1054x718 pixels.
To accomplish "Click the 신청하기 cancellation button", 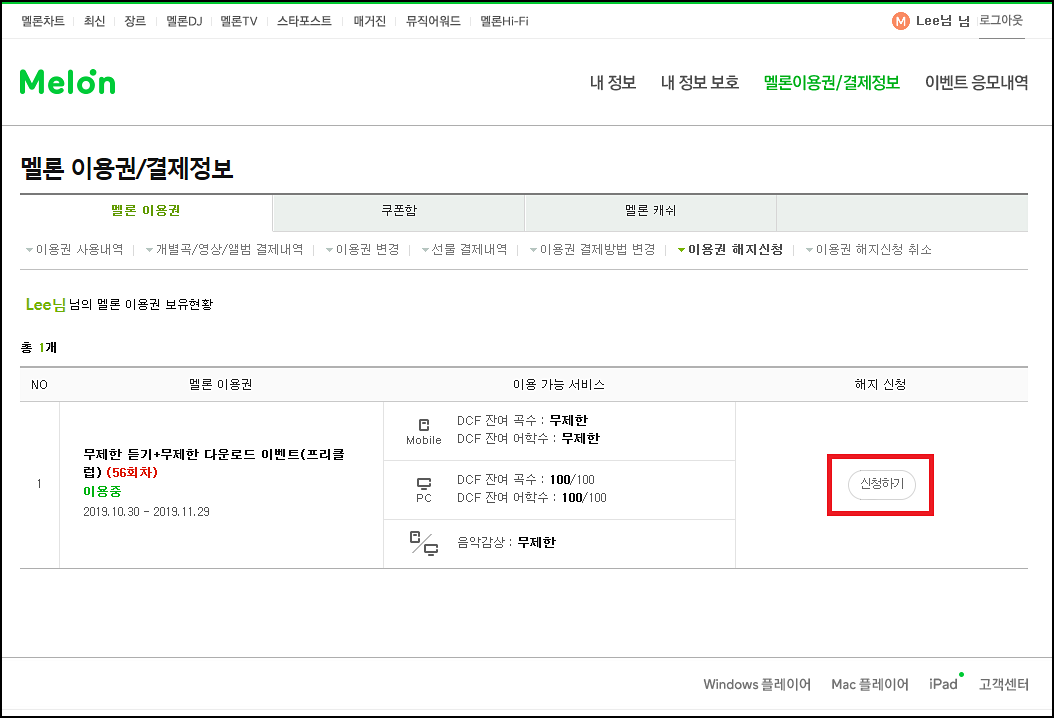I will [x=881, y=484].
